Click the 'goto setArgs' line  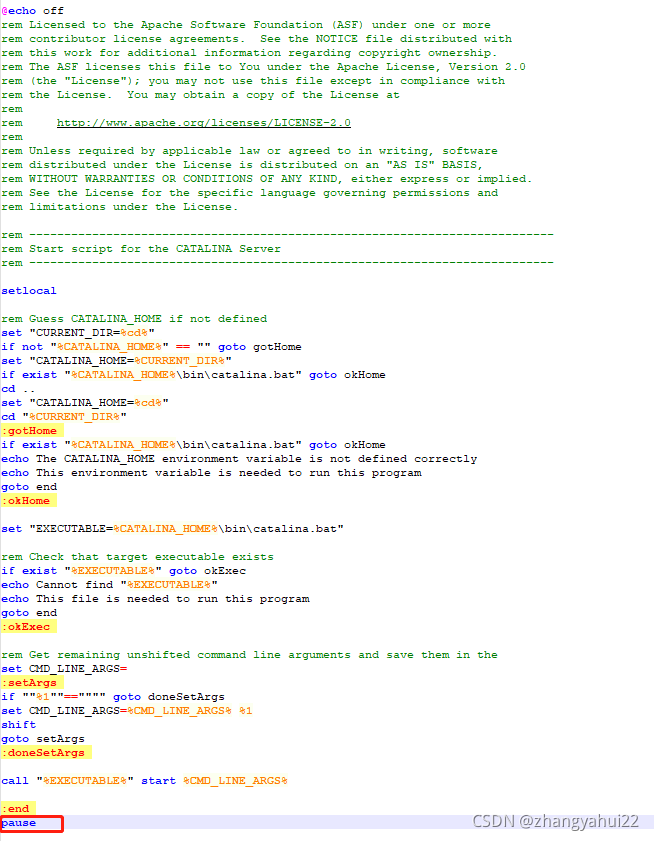[43, 739]
